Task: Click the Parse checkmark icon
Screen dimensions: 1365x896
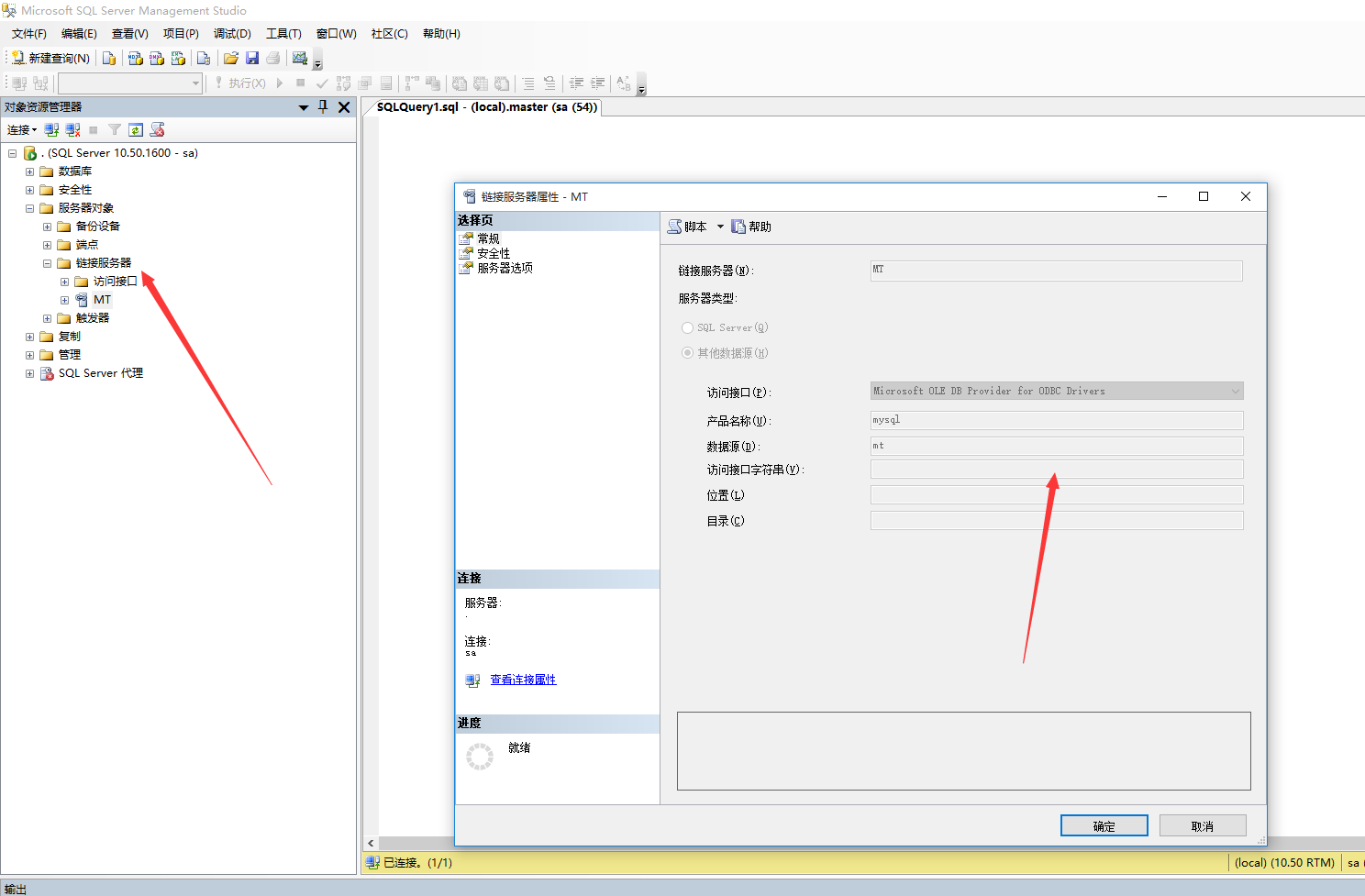Action: (322, 83)
